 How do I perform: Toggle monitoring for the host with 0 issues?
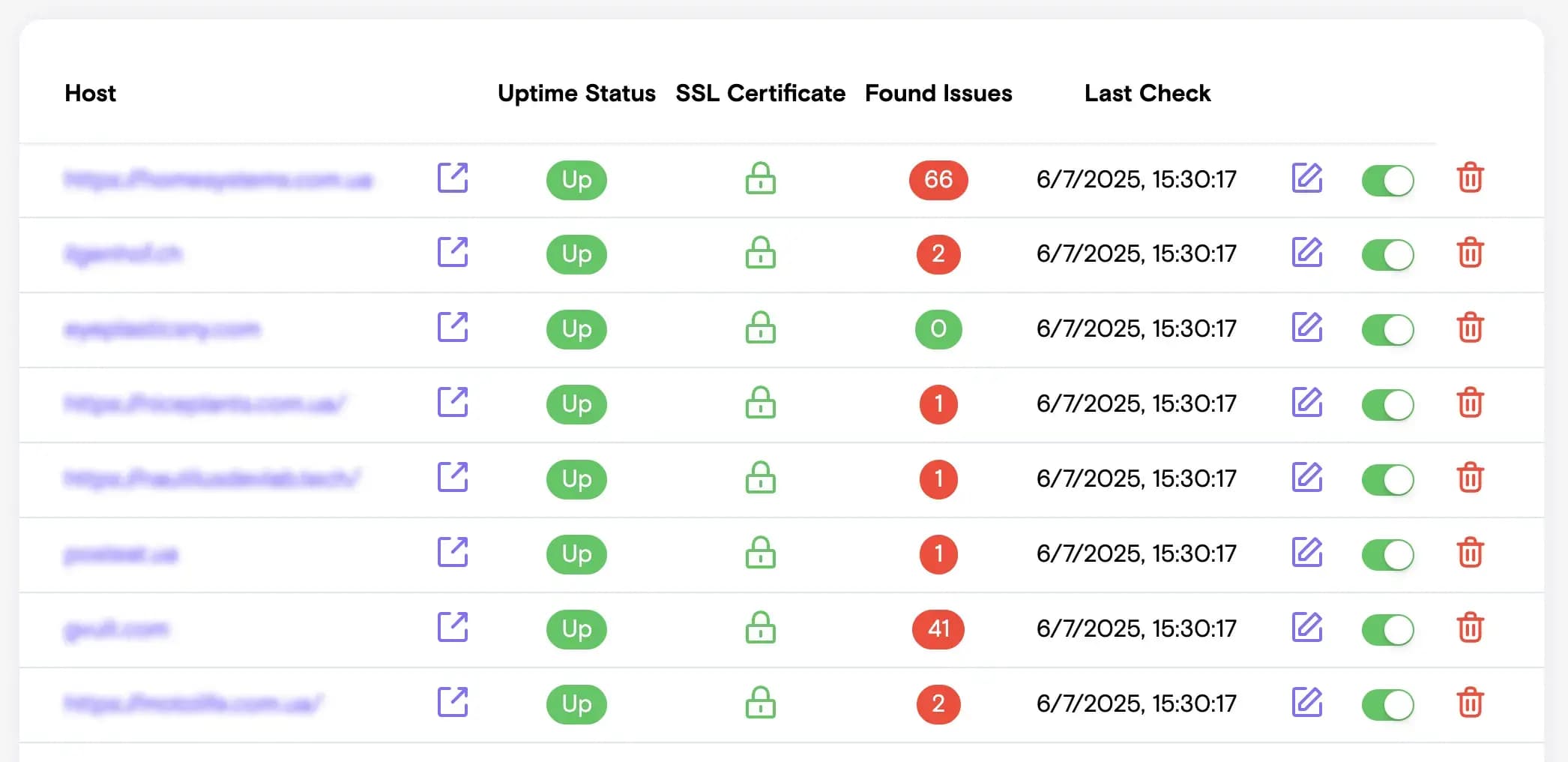click(1388, 330)
